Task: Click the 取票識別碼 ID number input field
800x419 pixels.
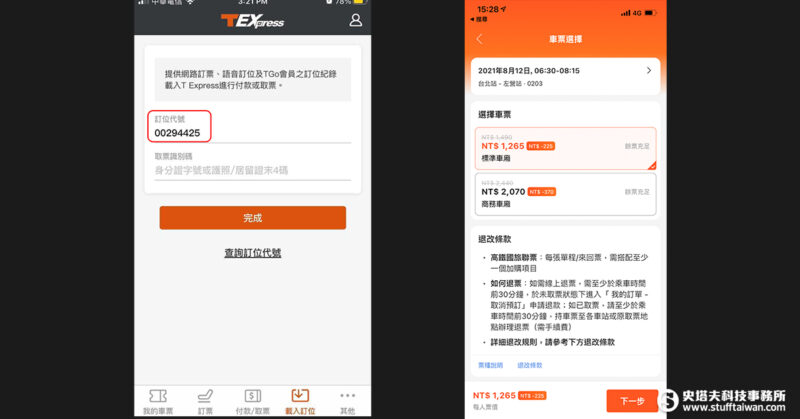Action: tap(253, 170)
